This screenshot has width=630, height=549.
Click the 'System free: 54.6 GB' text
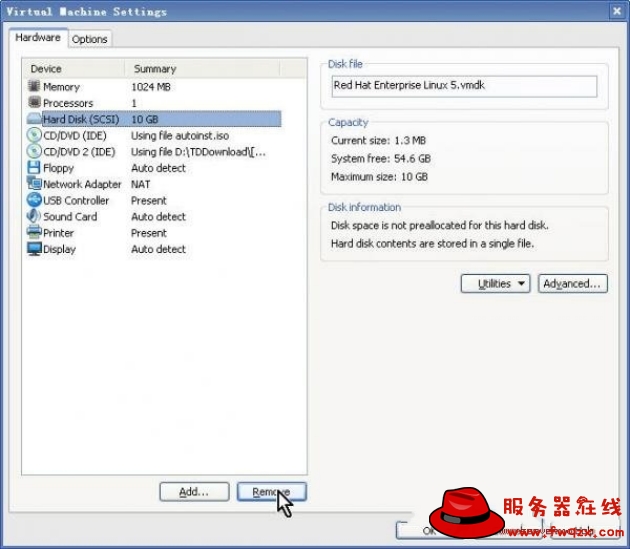(380, 158)
